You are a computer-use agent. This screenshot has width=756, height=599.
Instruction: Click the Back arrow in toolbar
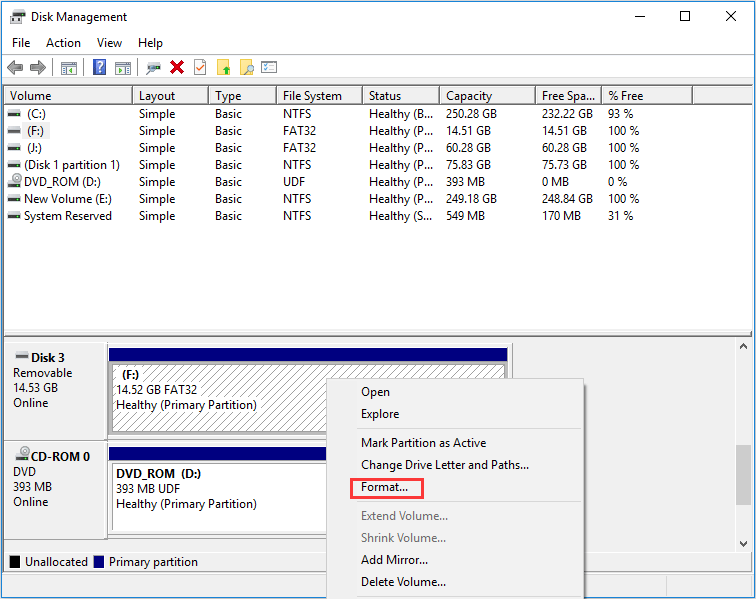[x=15, y=67]
